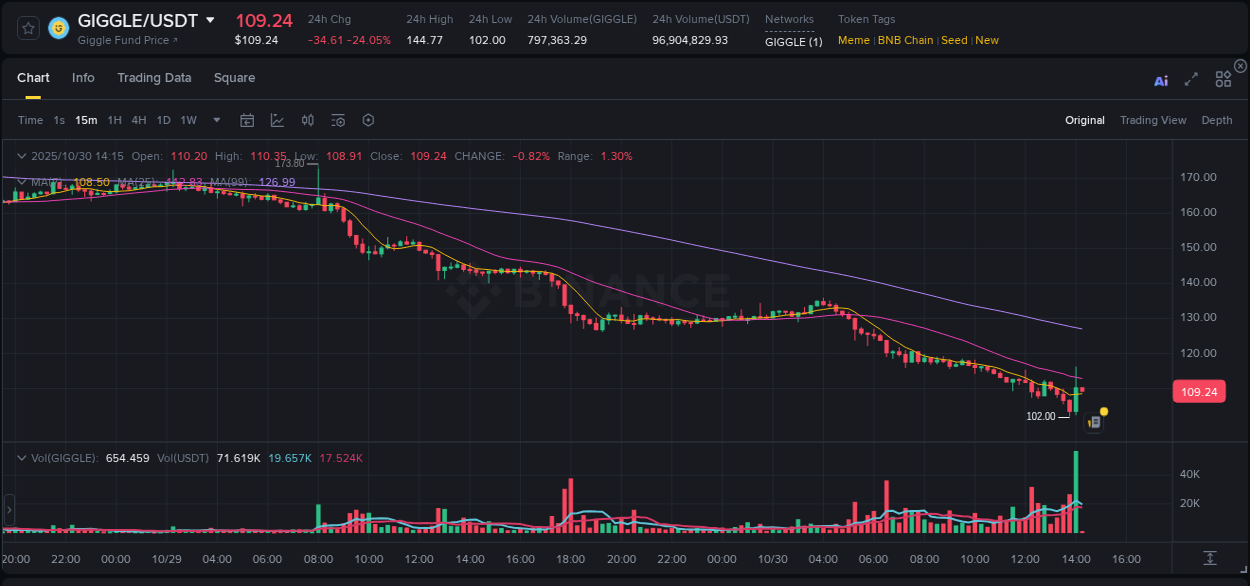Click the Ai assistant icon above the chart
Screen dimensions: 1250x586
pos(1160,81)
